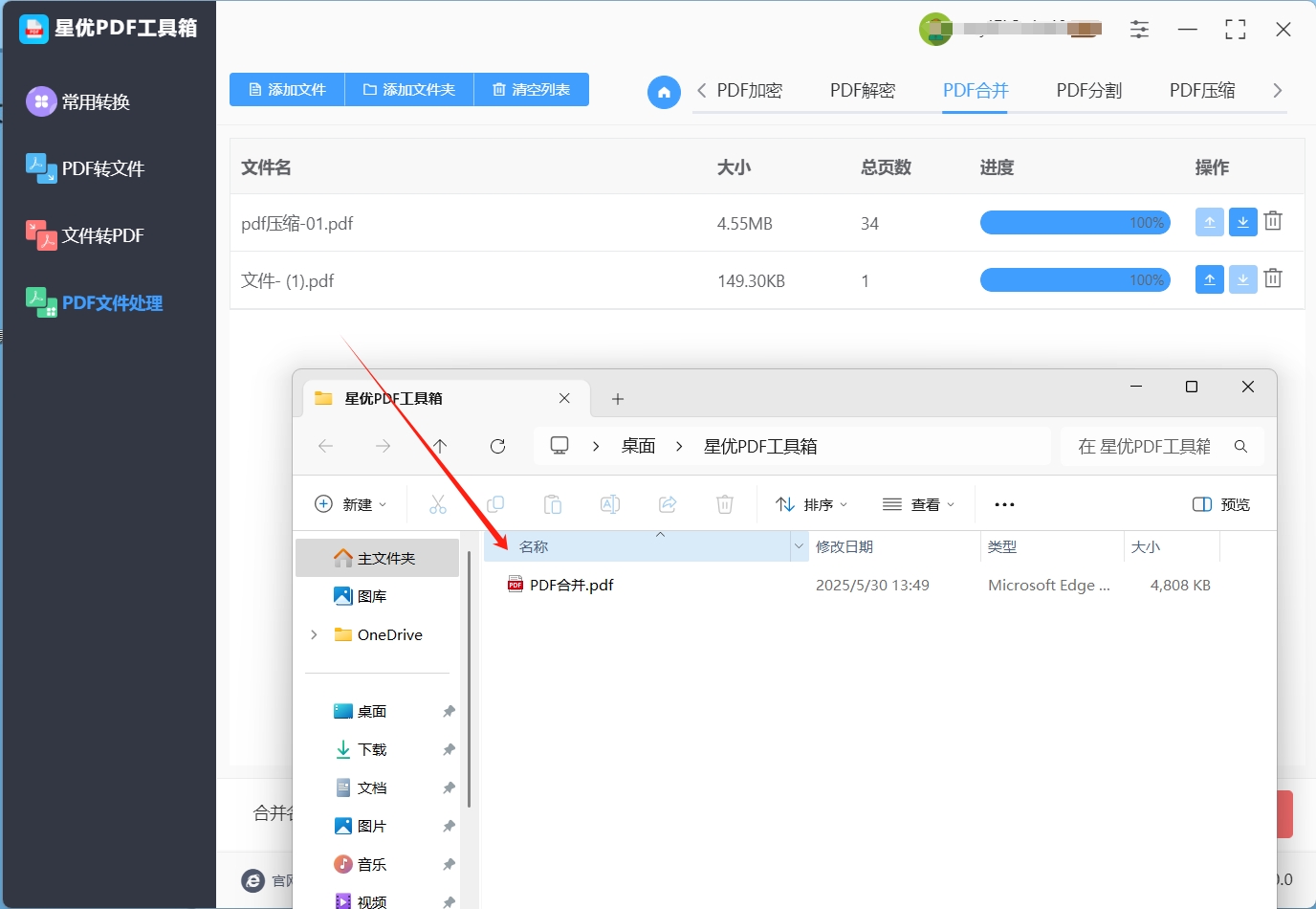Click the 清空列表 button
The width and height of the screenshot is (1316, 909).
(x=531, y=89)
